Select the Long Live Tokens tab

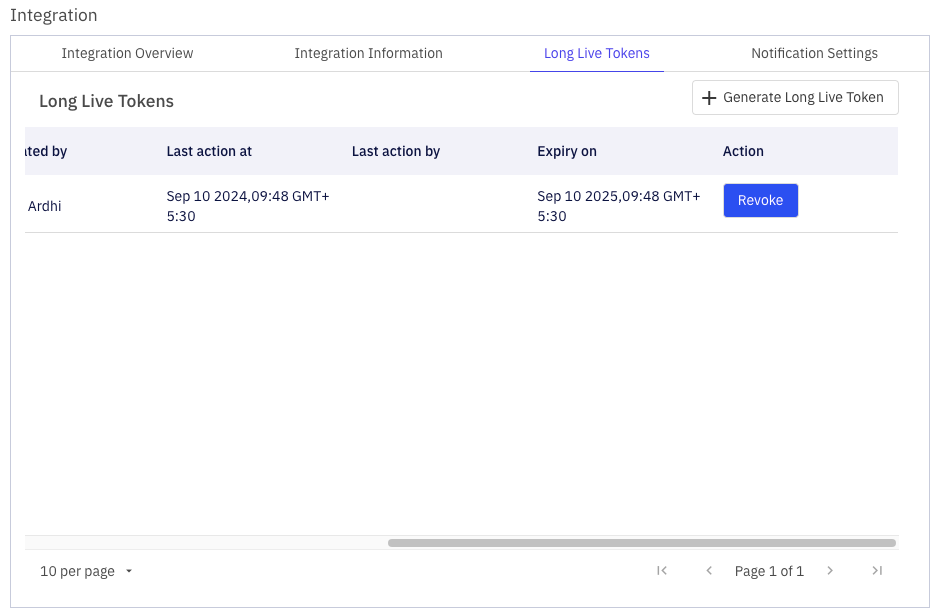(x=596, y=53)
